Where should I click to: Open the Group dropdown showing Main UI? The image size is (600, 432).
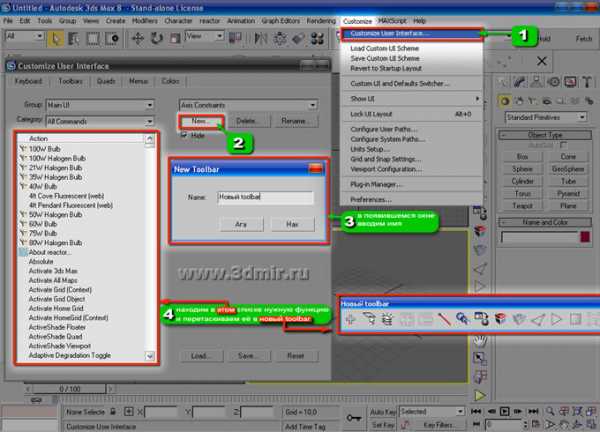(x=100, y=105)
